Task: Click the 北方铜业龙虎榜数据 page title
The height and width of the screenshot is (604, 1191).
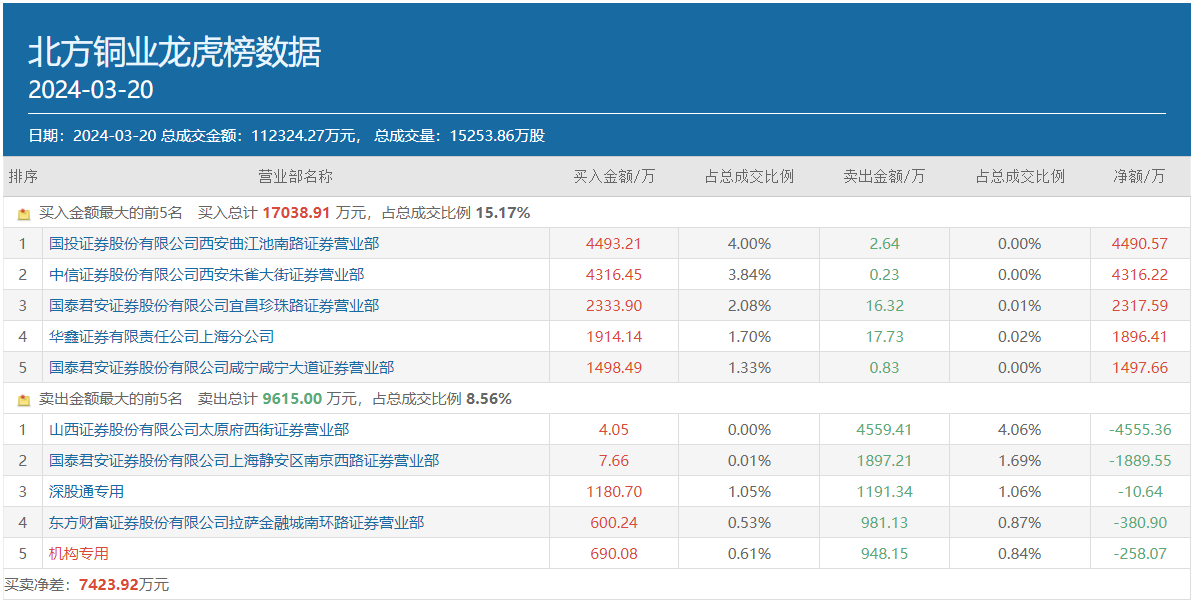Action: (175, 52)
